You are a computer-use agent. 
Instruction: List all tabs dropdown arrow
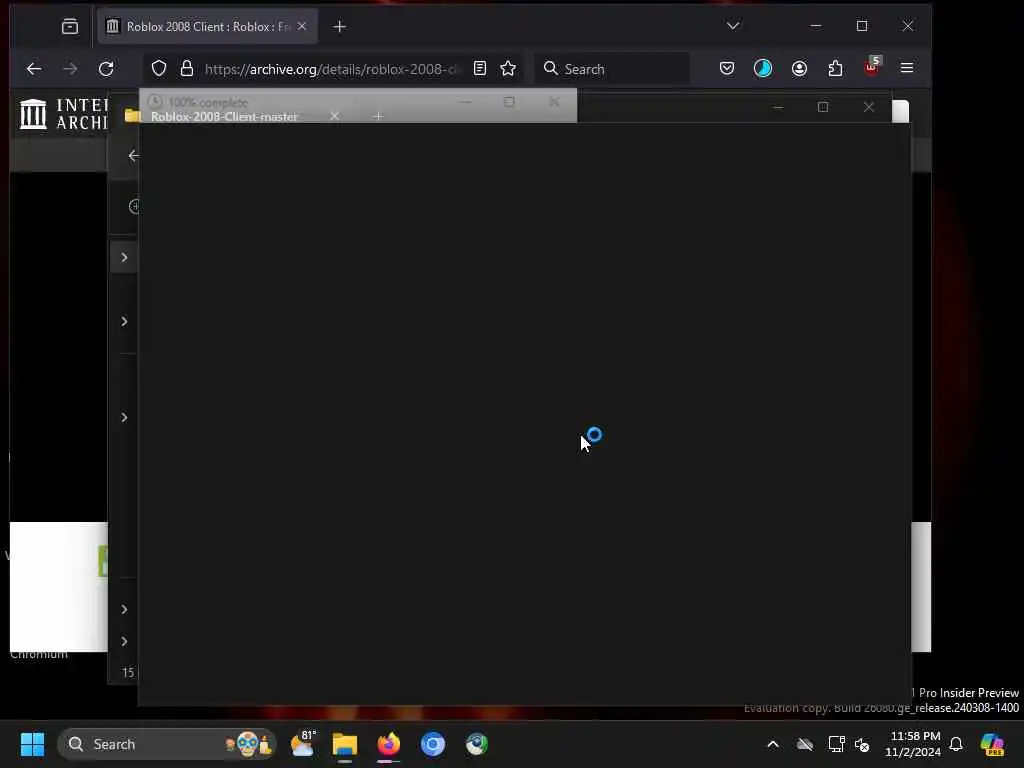click(733, 26)
